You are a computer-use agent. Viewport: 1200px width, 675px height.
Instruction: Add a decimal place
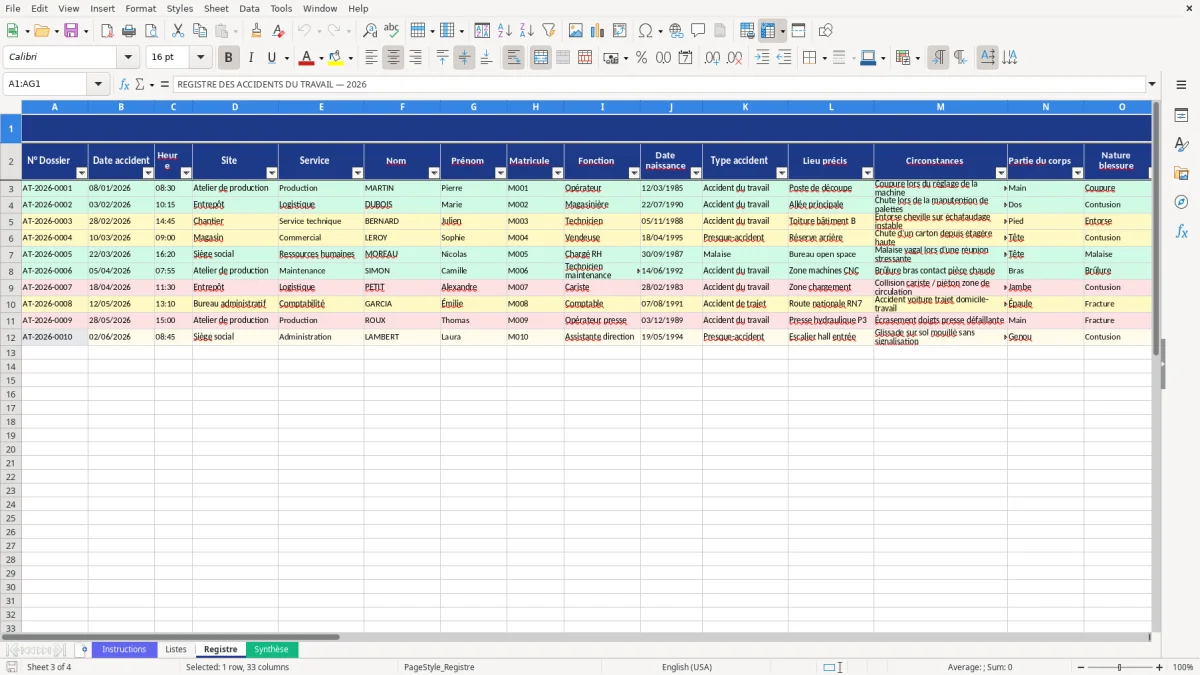point(712,58)
